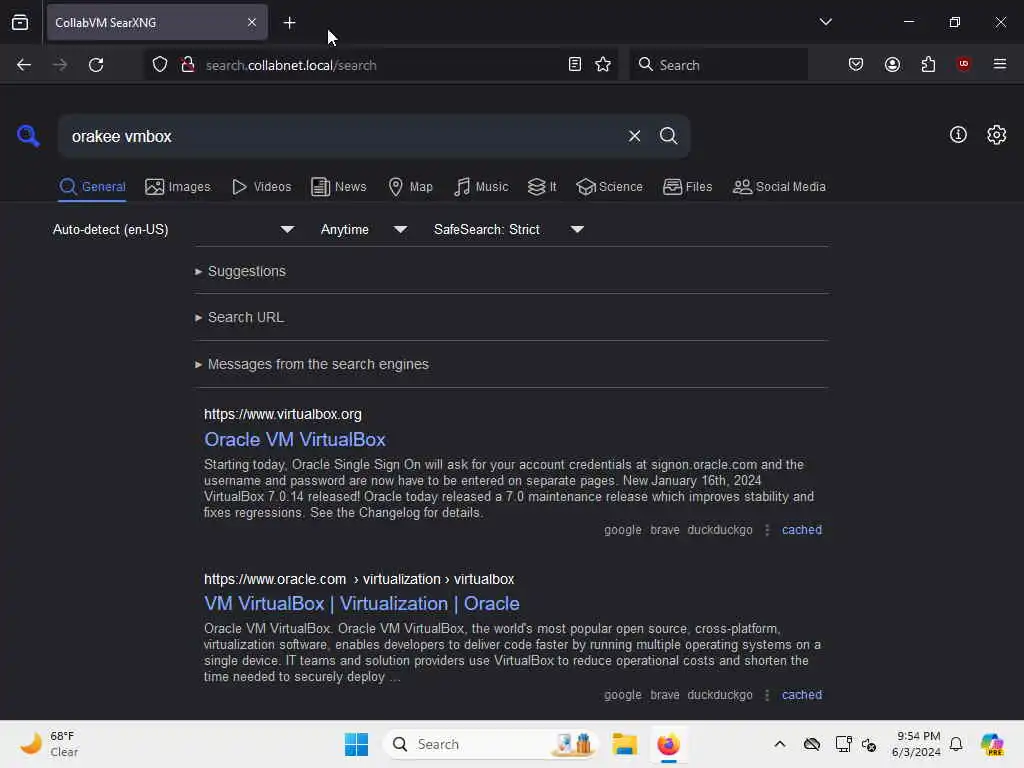Open the notifications bell

coord(956,744)
